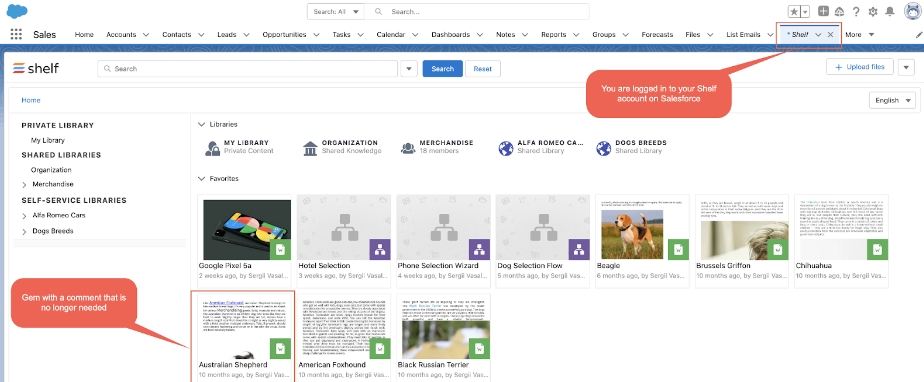Click green document badge on Beagle card
Viewport: 924px width, 382px height.
tap(679, 250)
